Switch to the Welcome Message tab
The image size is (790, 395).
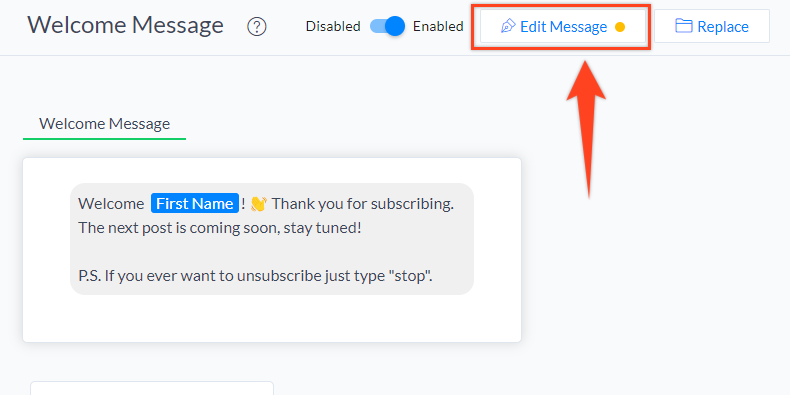click(104, 124)
